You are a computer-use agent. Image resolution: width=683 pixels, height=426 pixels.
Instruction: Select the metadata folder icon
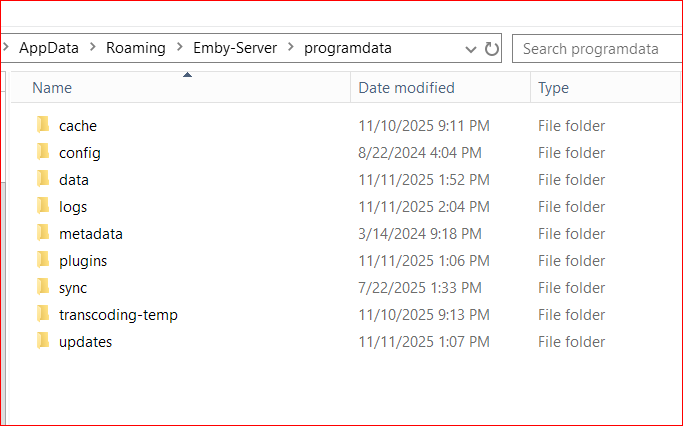(x=42, y=233)
